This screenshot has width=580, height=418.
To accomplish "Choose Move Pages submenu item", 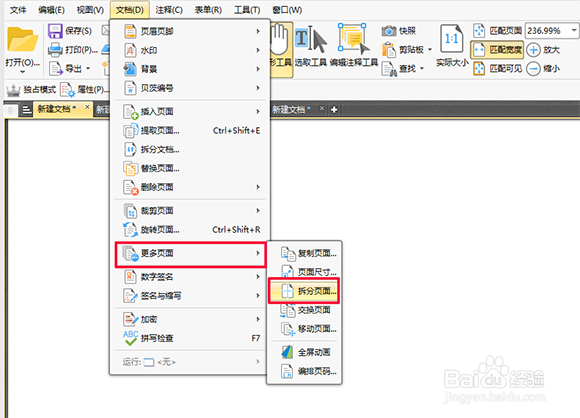I will pos(304,329).
